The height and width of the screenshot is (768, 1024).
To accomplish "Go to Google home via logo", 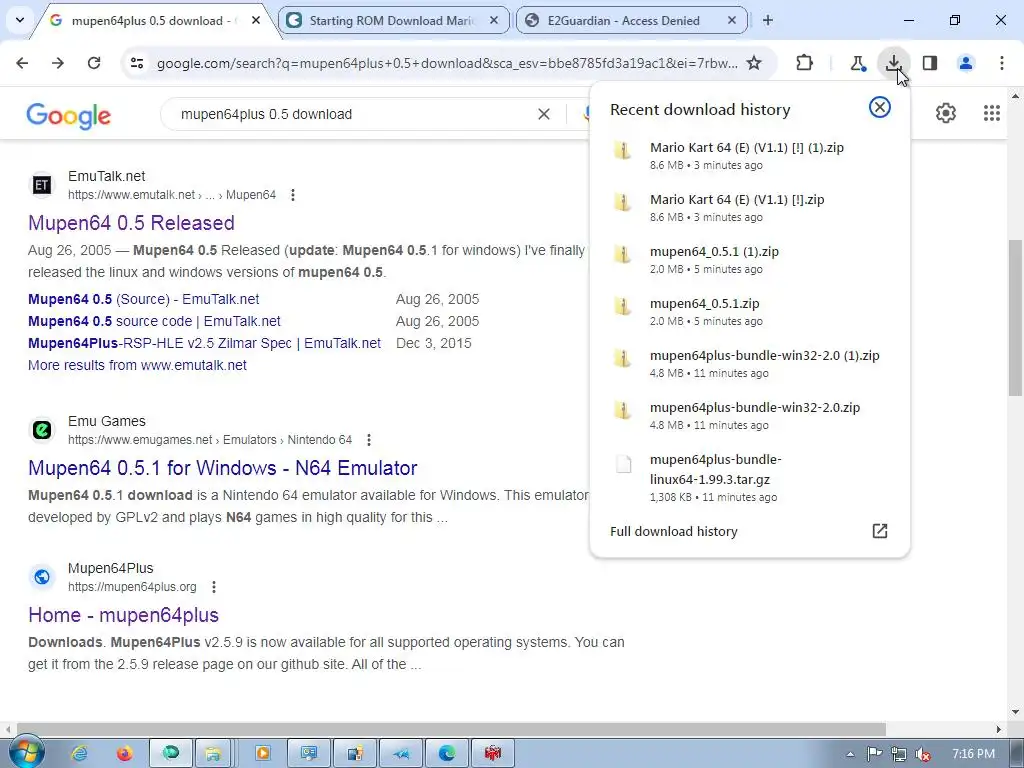I will (69, 116).
